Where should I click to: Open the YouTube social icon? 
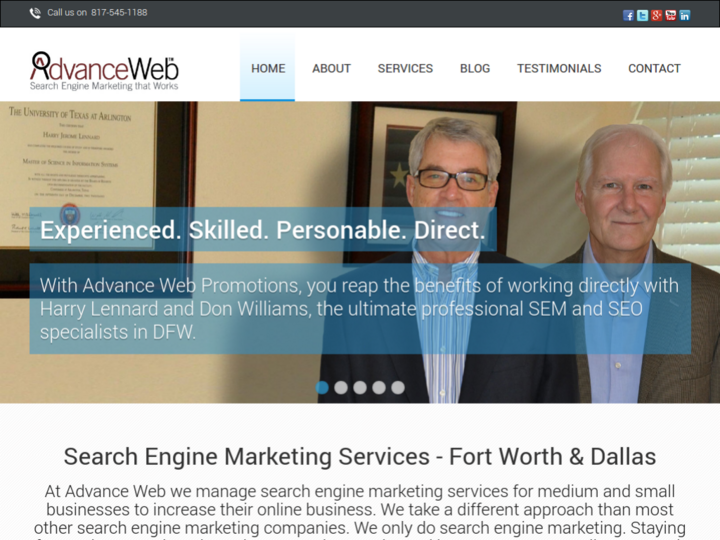[670, 16]
